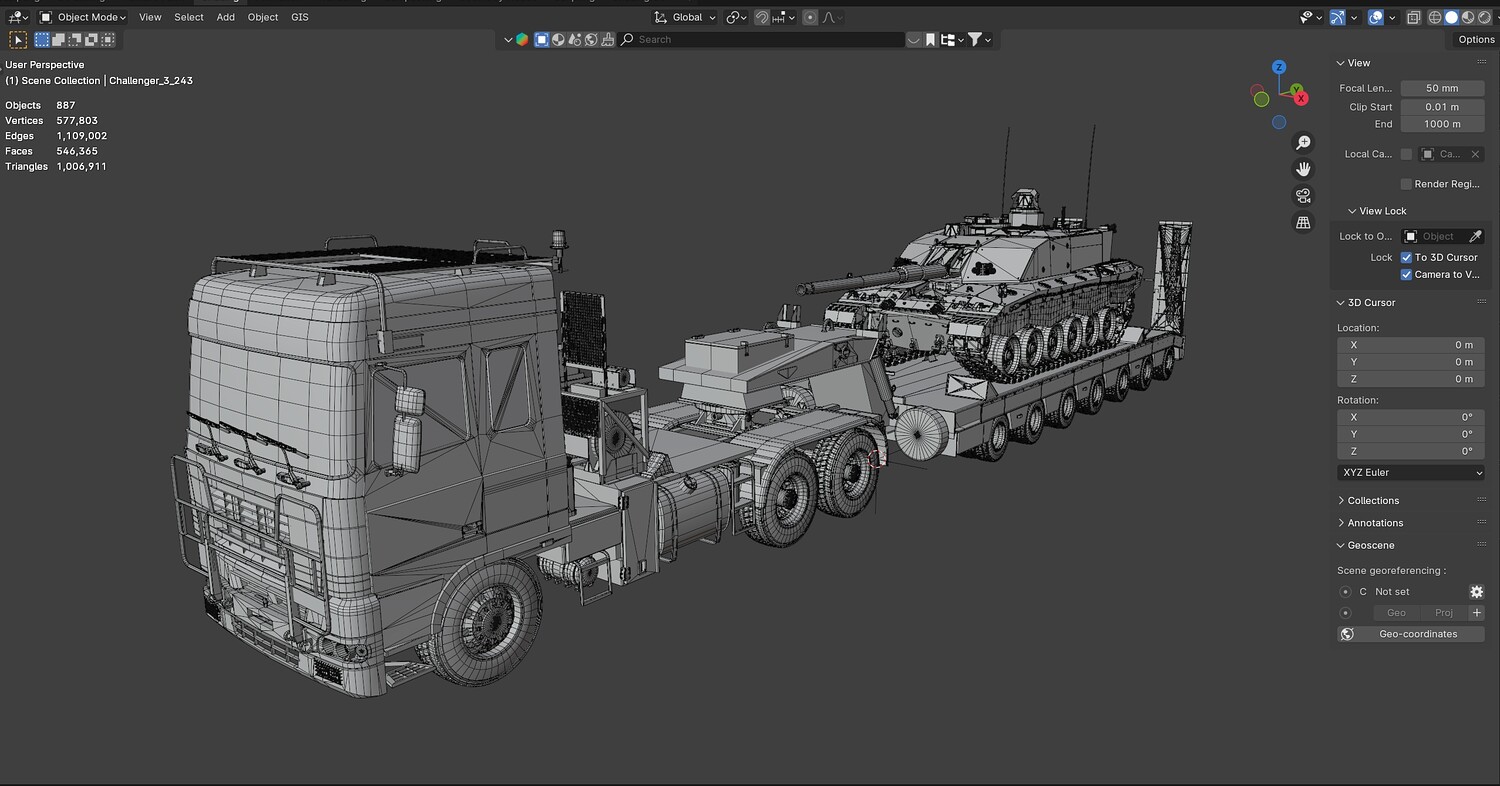Switch to rendered viewport shading
This screenshot has width=1500, height=786.
[1484, 17]
